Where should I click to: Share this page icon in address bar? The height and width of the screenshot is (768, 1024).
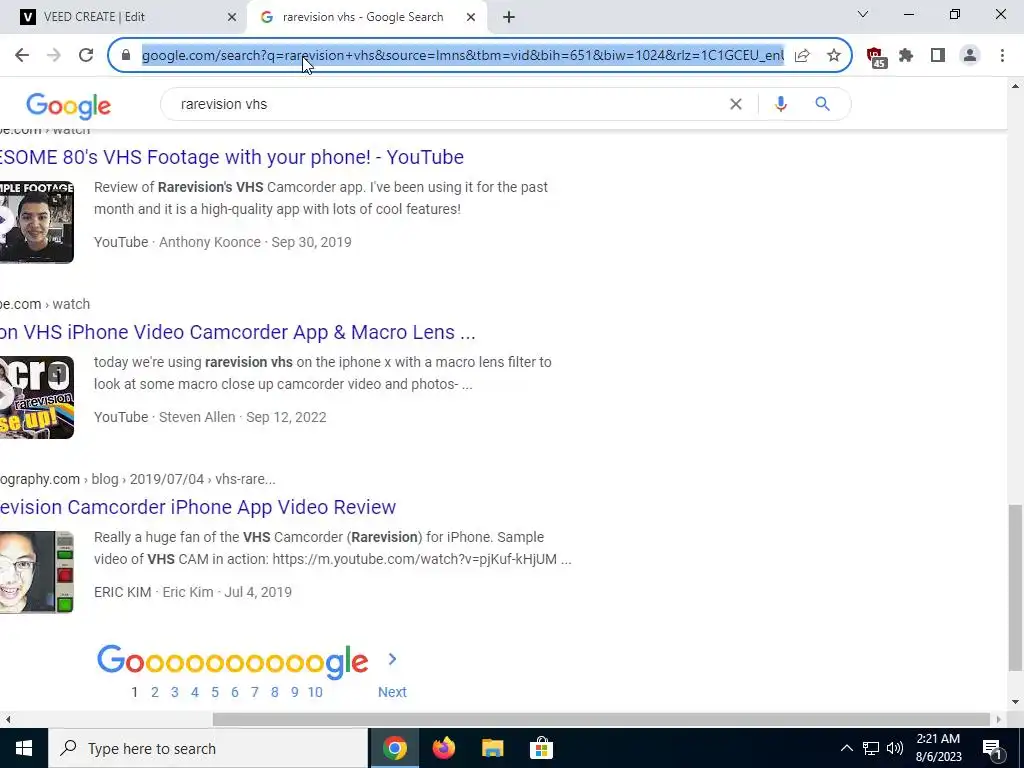[x=802, y=55]
